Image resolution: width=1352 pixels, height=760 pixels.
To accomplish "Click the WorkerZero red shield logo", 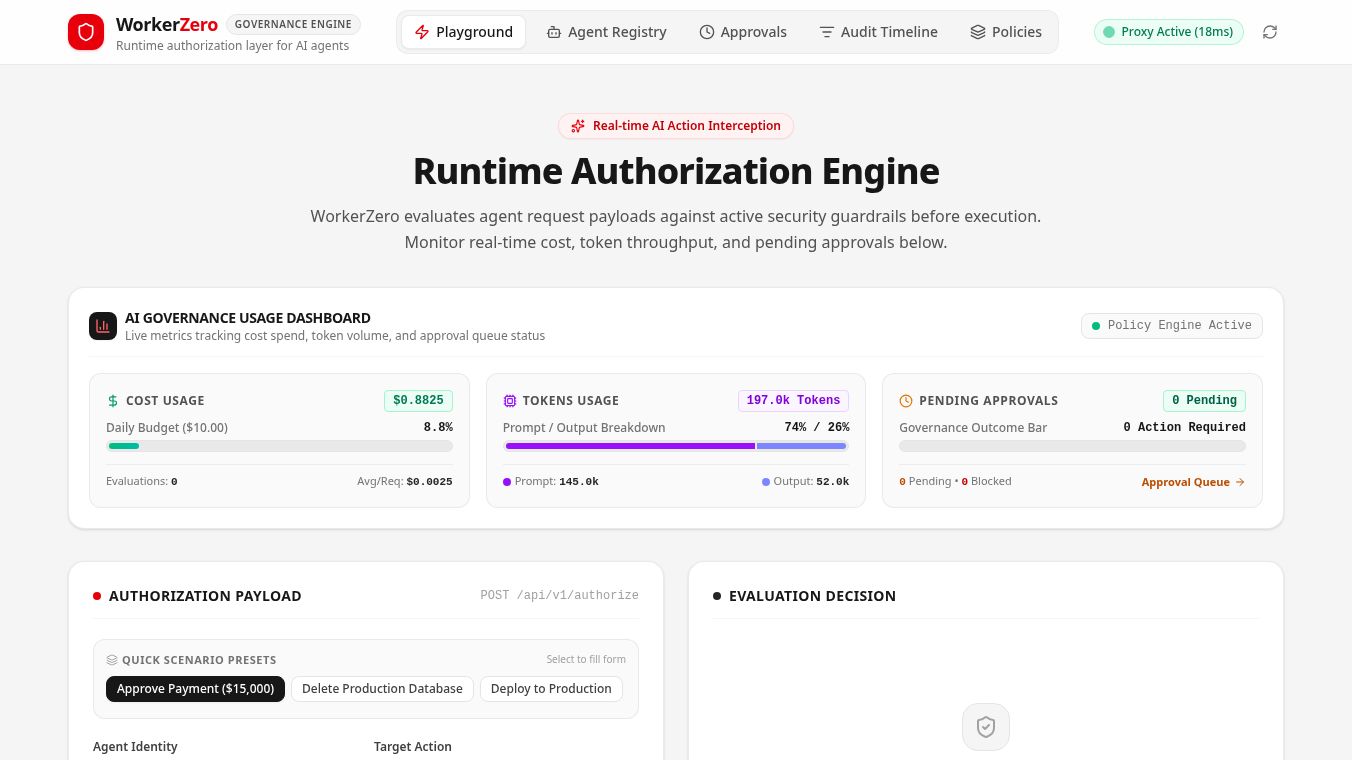I will (x=86, y=32).
